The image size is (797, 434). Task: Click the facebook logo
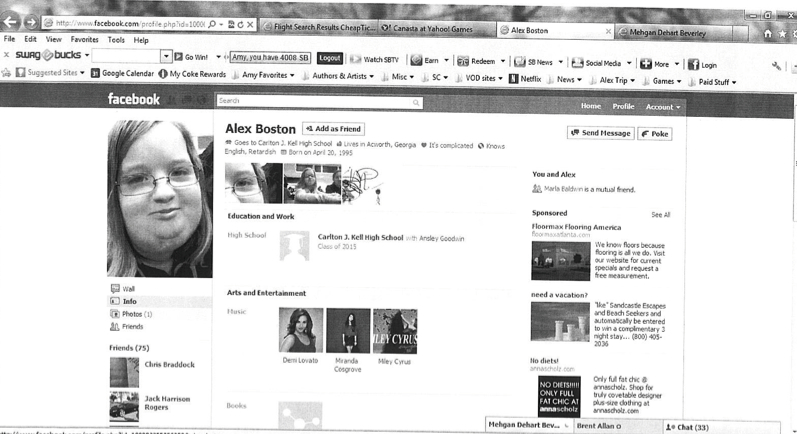tap(134, 99)
